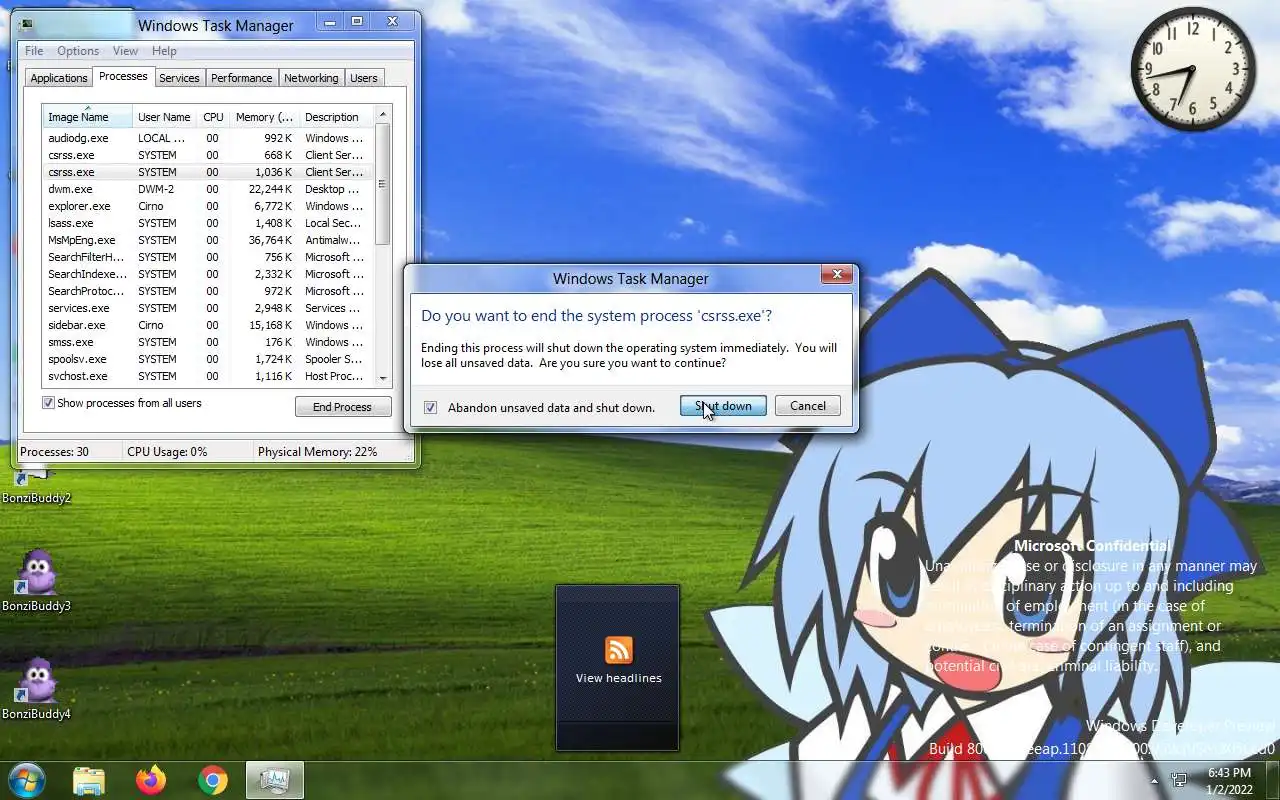Switch to the Performance tab
Viewport: 1280px width, 800px height.
point(241,78)
